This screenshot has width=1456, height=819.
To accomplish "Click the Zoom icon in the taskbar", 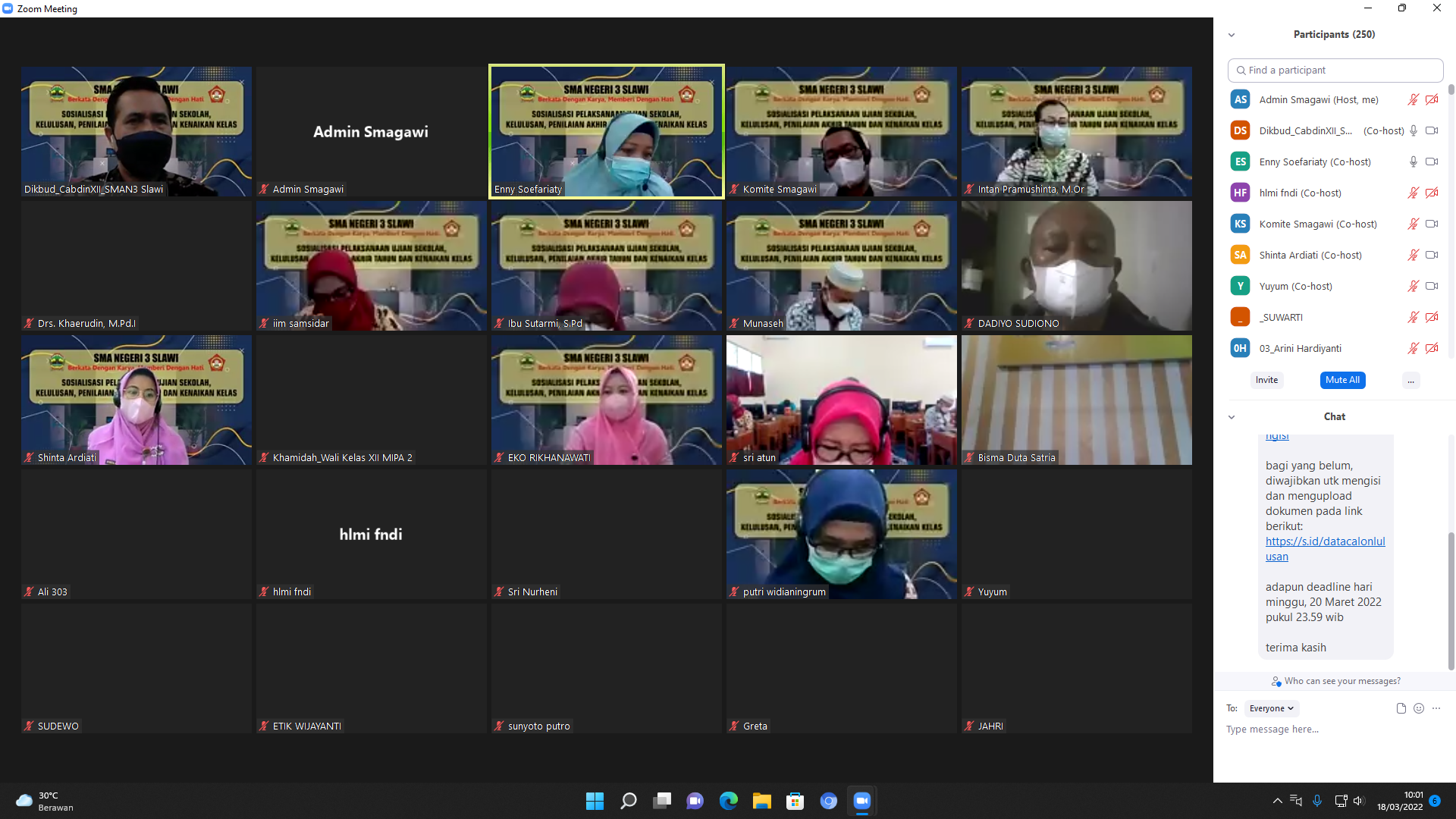I will coord(861,801).
